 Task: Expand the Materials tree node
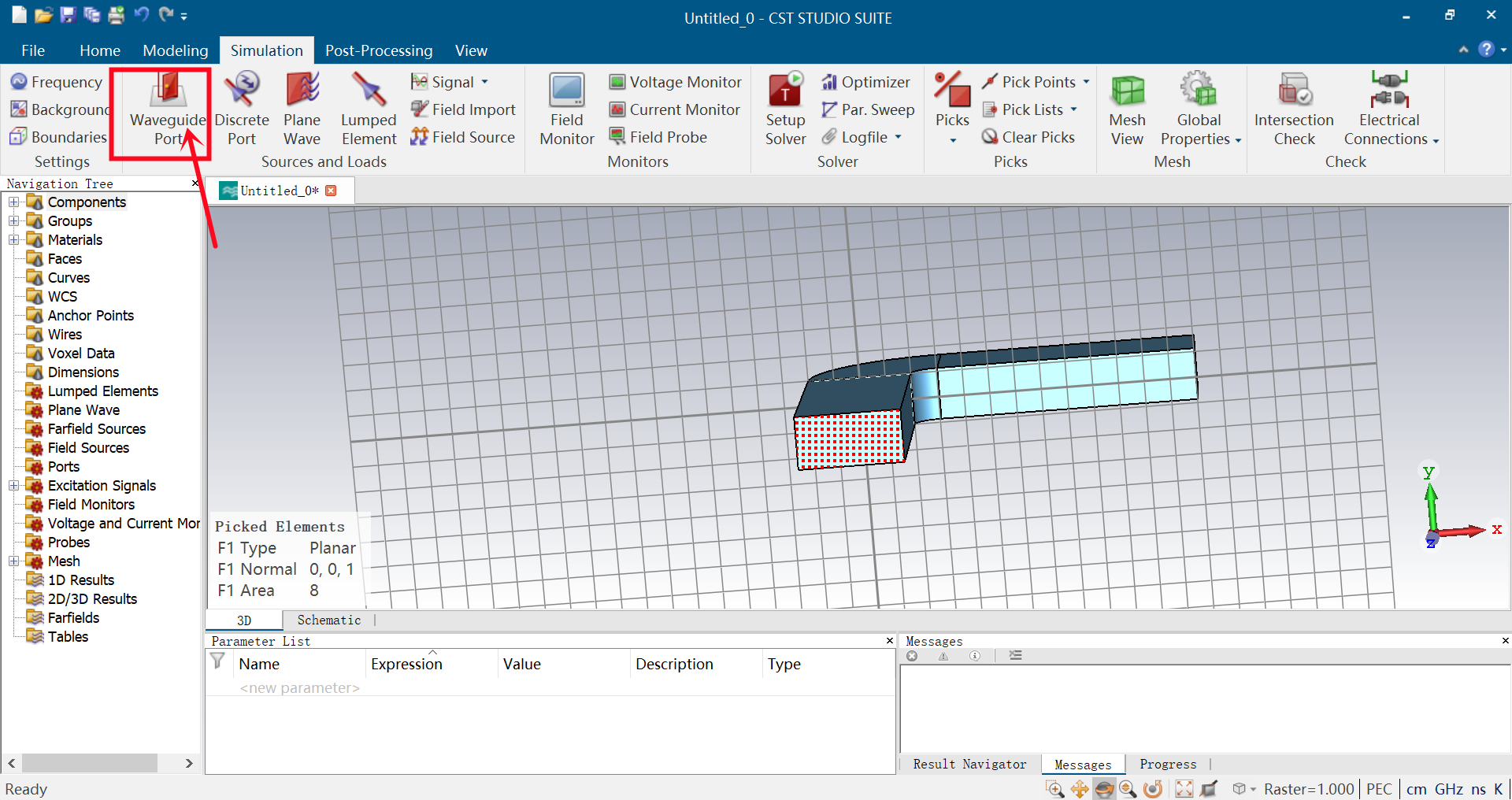[x=13, y=240]
